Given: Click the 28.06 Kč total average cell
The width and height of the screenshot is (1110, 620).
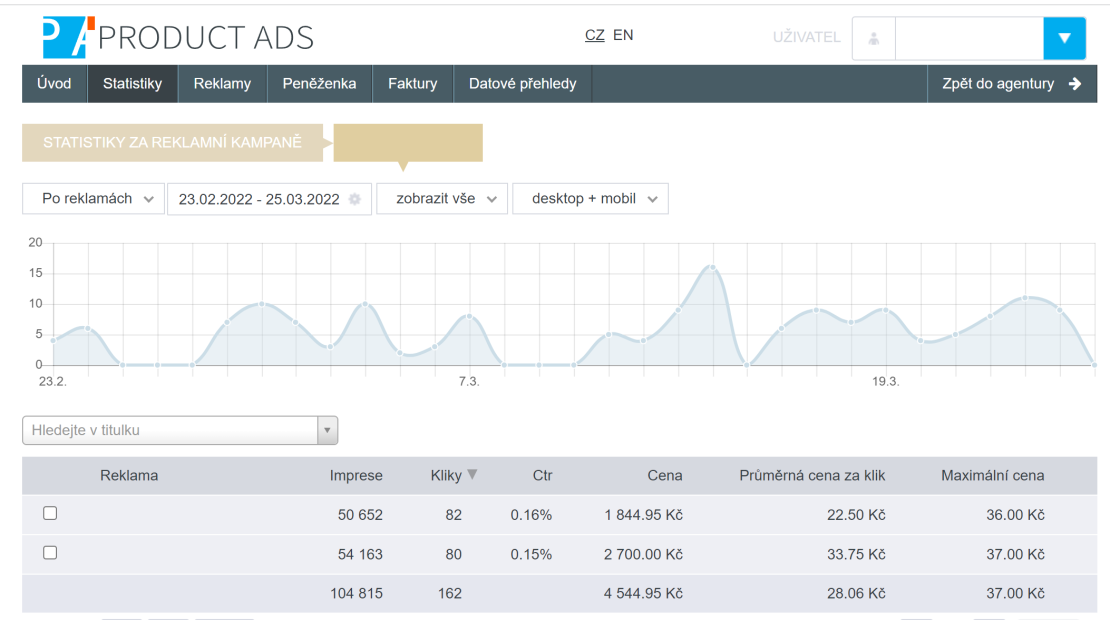Looking at the screenshot, I should click(x=856, y=594).
